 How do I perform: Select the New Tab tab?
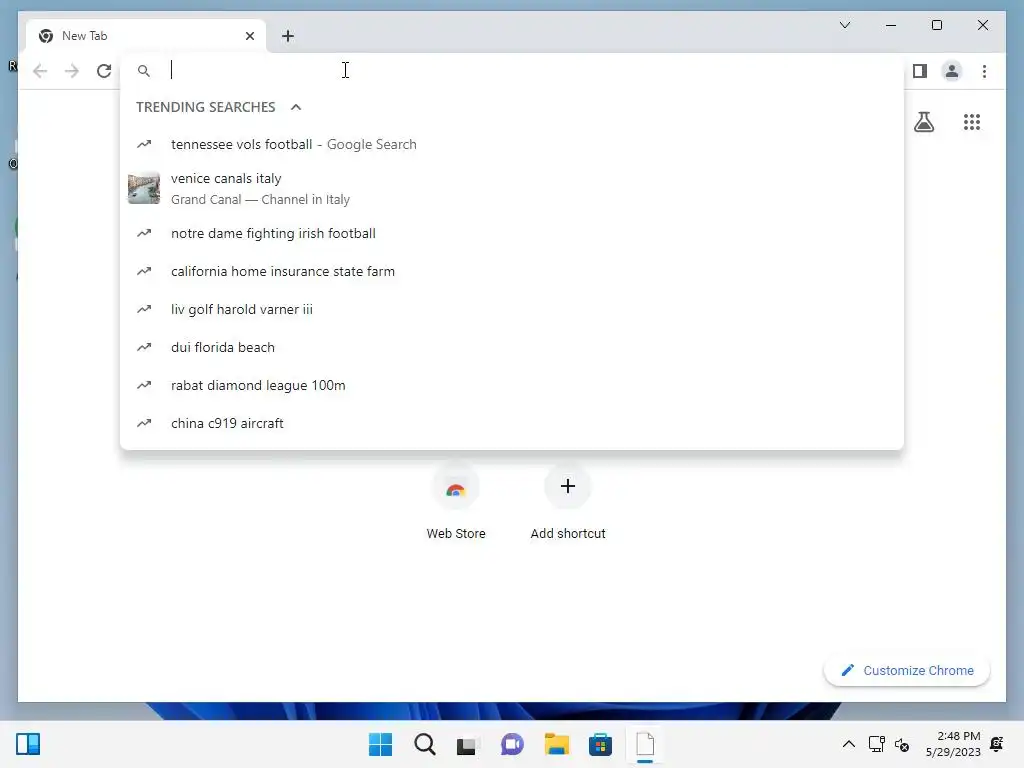(146, 36)
